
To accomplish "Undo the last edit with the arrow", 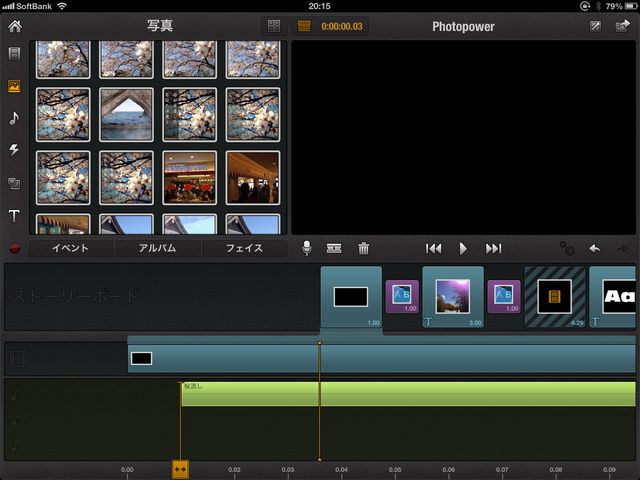I will click(595, 248).
